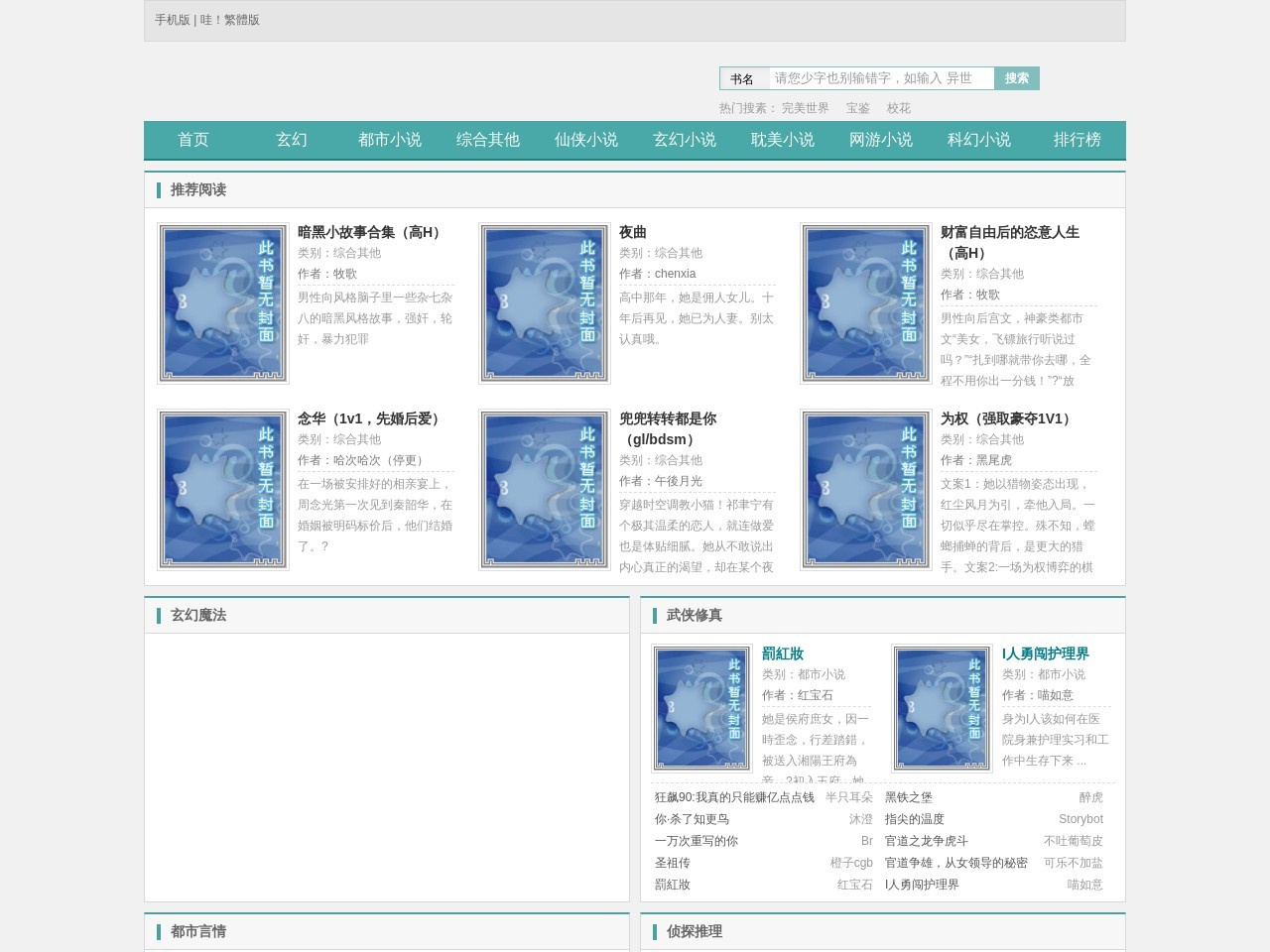Click the cover thumbnail for 夜曲
This screenshot has width=1270, height=952.
pyautogui.click(x=544, y=303)
